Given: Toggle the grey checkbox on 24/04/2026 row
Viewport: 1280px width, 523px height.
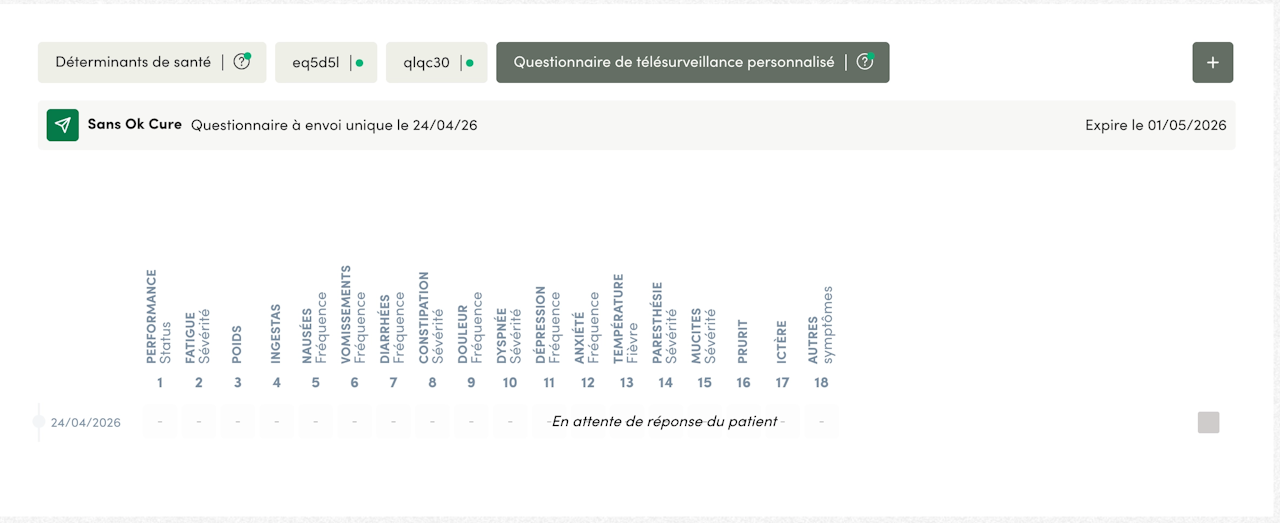Looking at the screenshot, I should (1209, 422).
